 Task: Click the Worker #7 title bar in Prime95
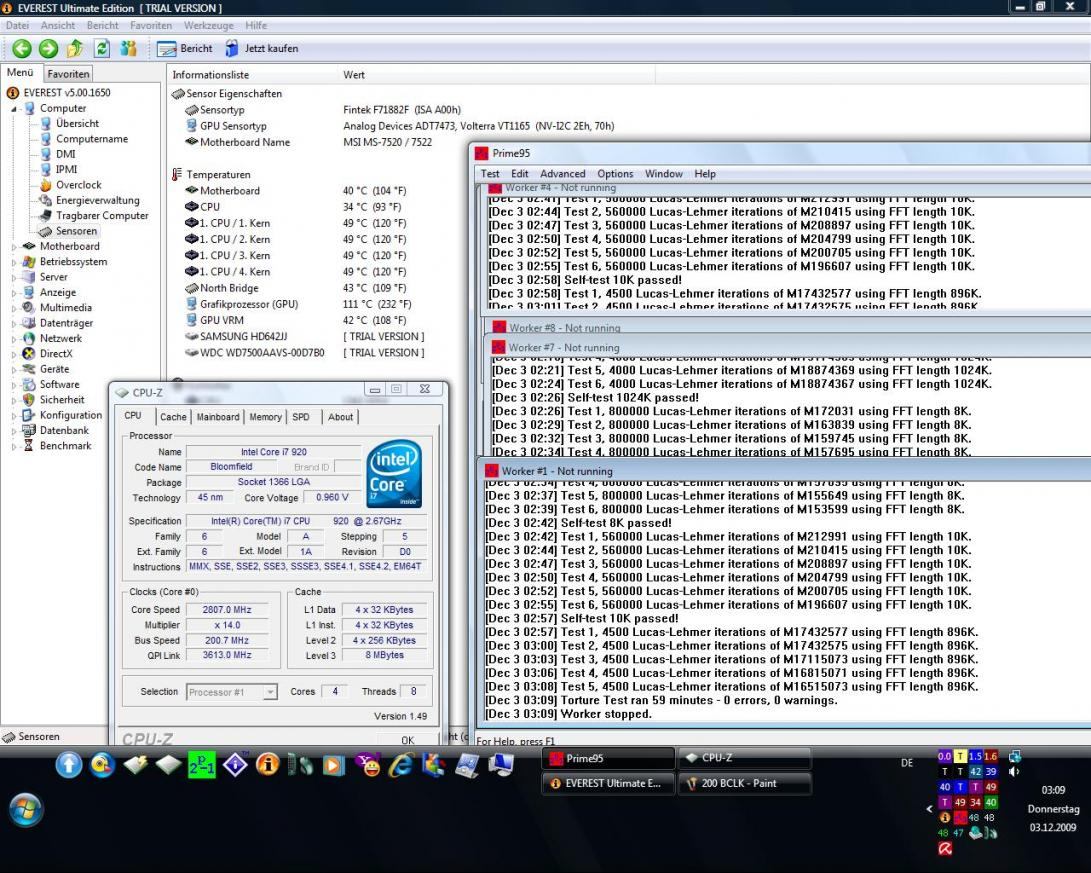[786, 347]
